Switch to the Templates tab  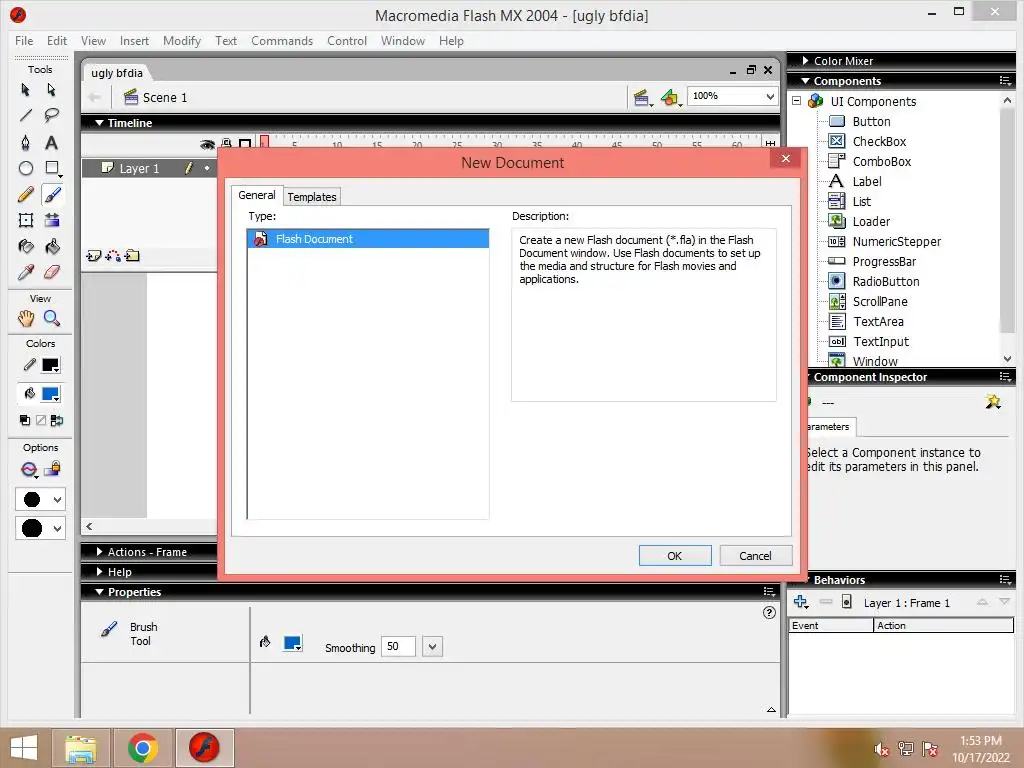pos(312,197)
